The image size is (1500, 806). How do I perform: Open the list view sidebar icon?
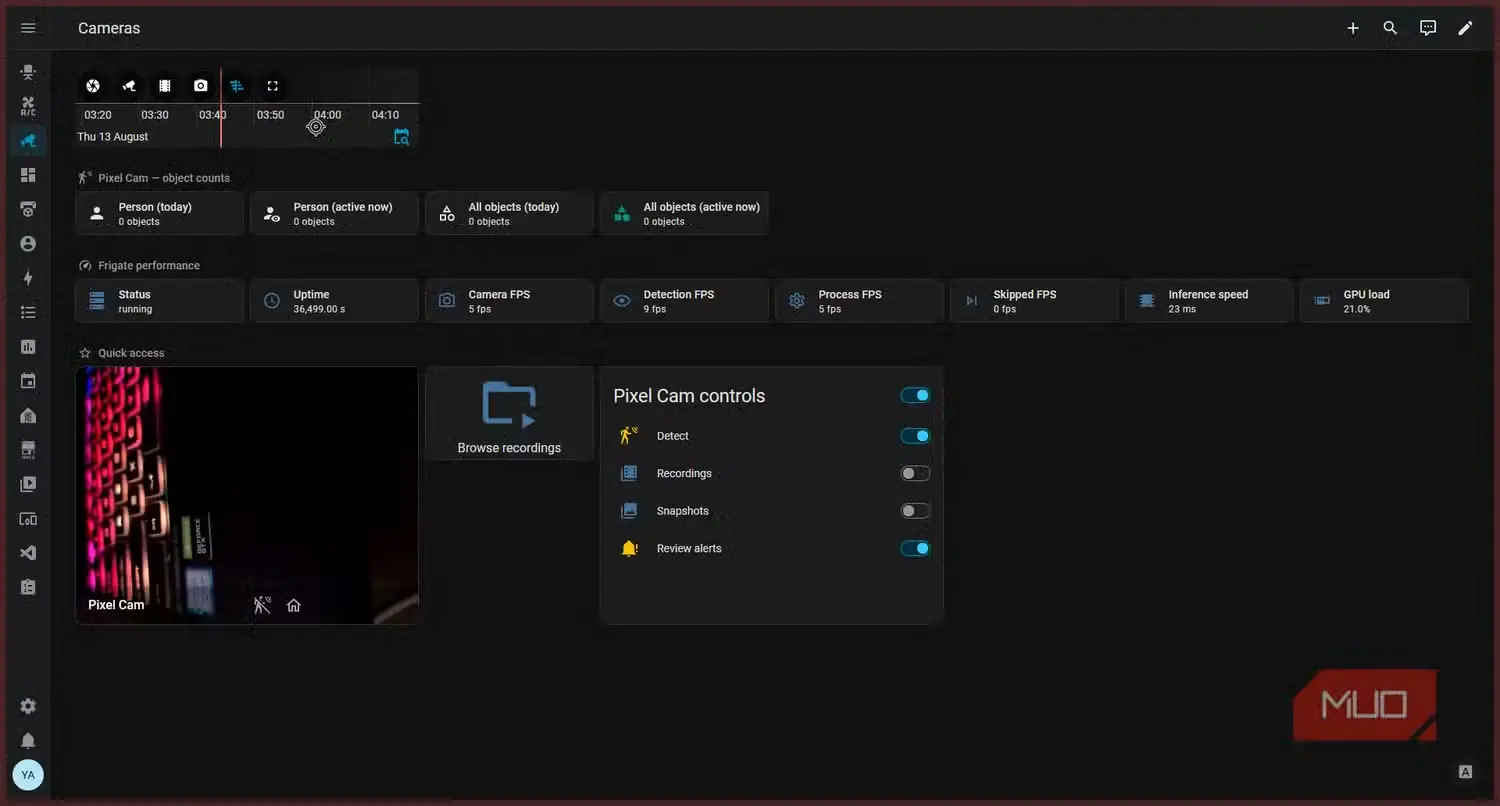tap(28, 313)
